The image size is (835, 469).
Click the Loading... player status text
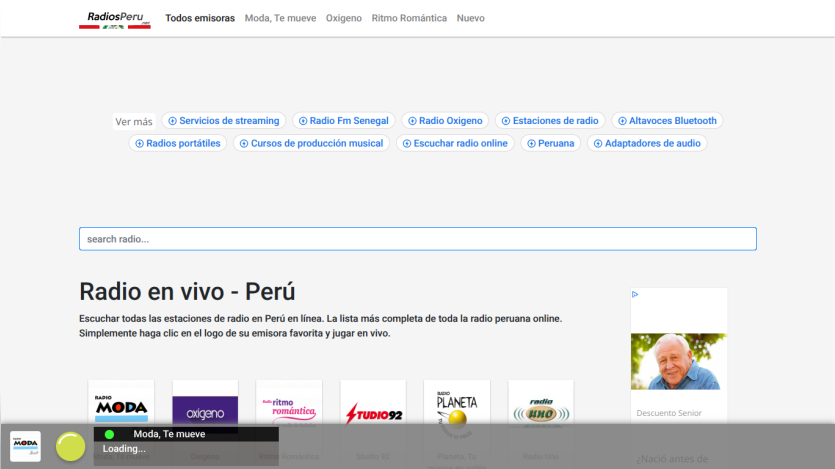[124, 449]
